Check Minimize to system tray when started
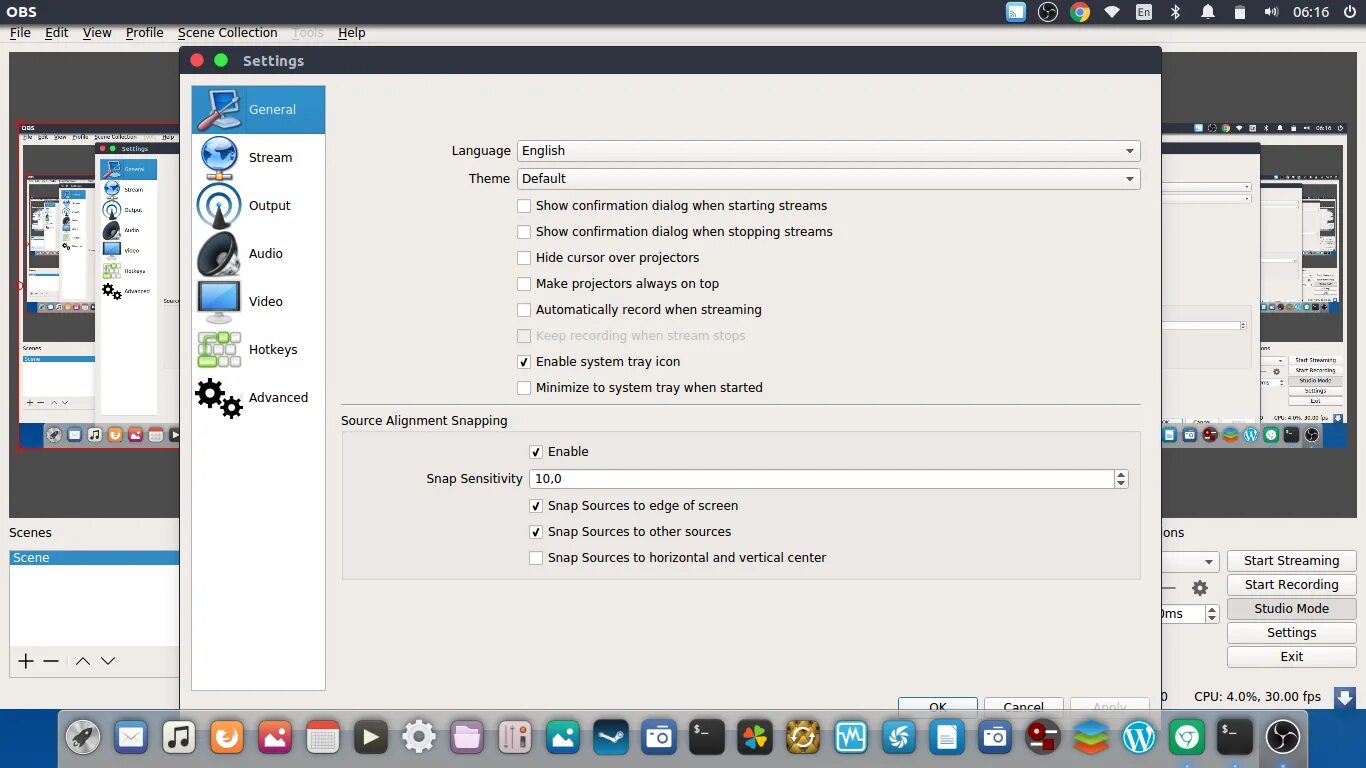The width and height of the screenshot is (1366, 768). click(524, 388)
